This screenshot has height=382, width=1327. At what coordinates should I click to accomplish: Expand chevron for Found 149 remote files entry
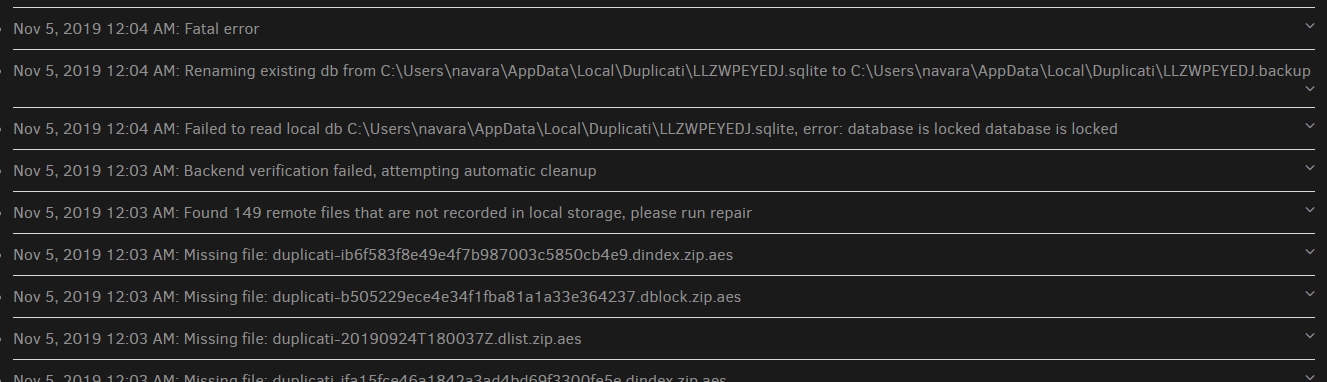point(1310,209)
